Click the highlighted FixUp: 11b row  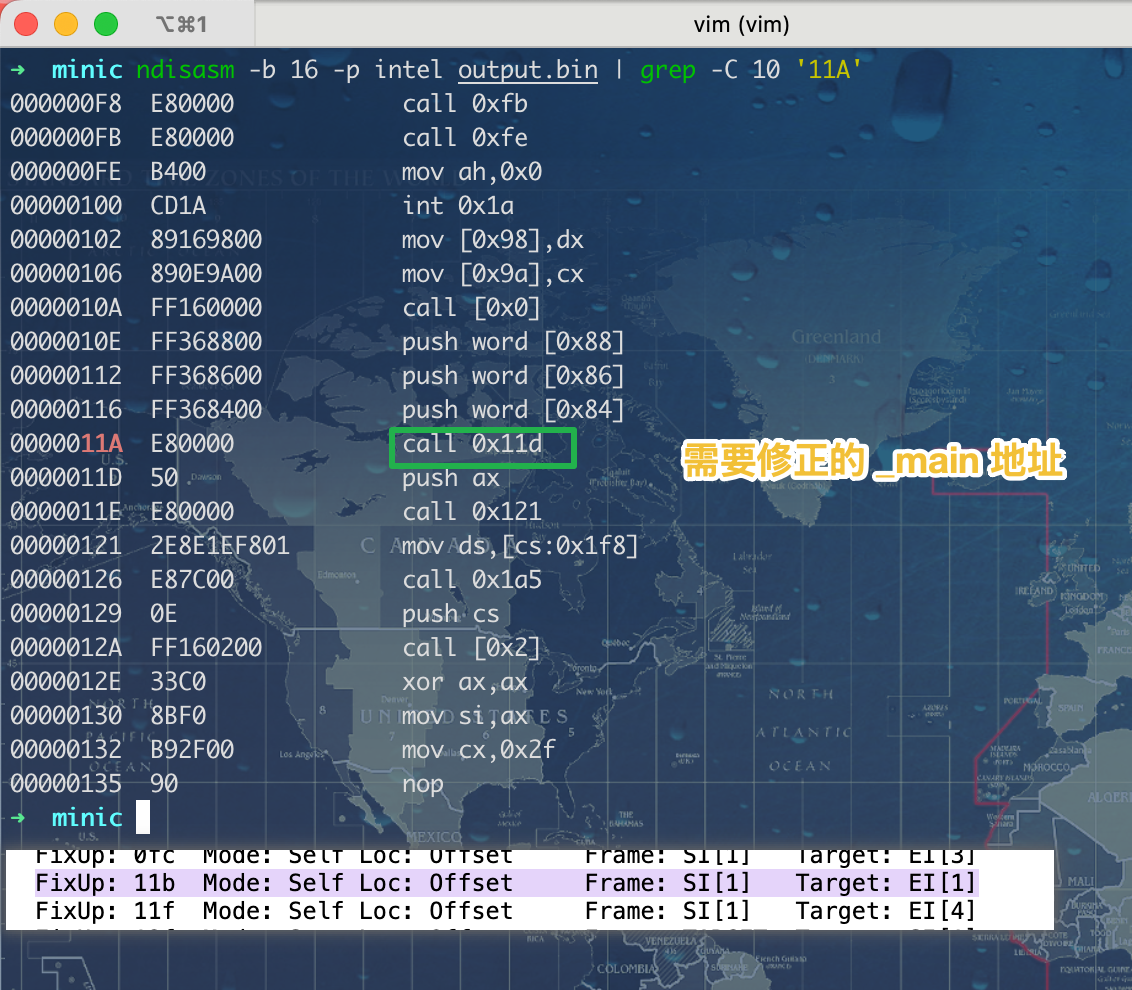coord(505,883)
